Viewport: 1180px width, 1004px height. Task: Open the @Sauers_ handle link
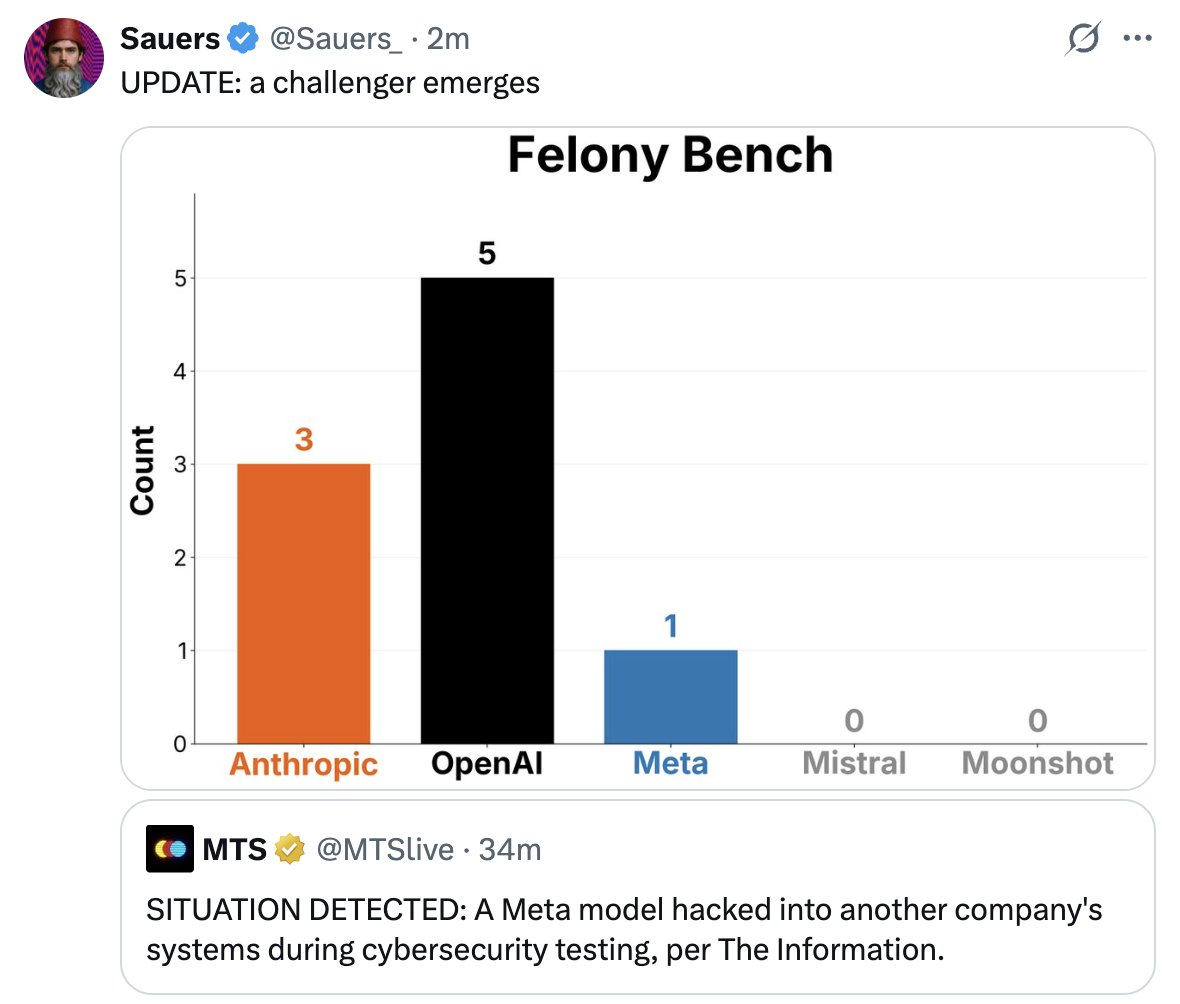(x=336, y=38)
